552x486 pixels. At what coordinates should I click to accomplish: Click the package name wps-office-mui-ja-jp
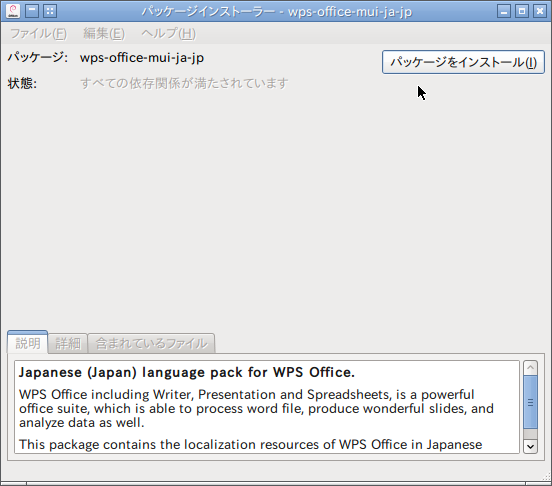coord(142,58)
